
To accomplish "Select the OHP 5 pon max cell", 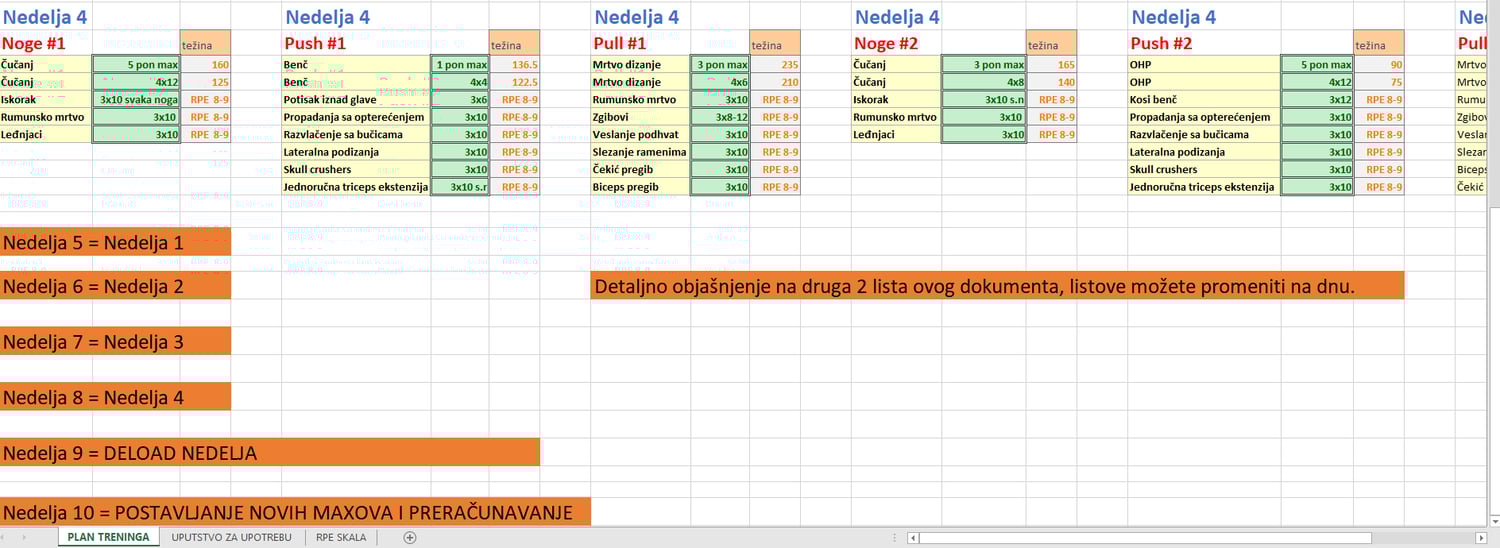I will click(x=1317, y=64).
